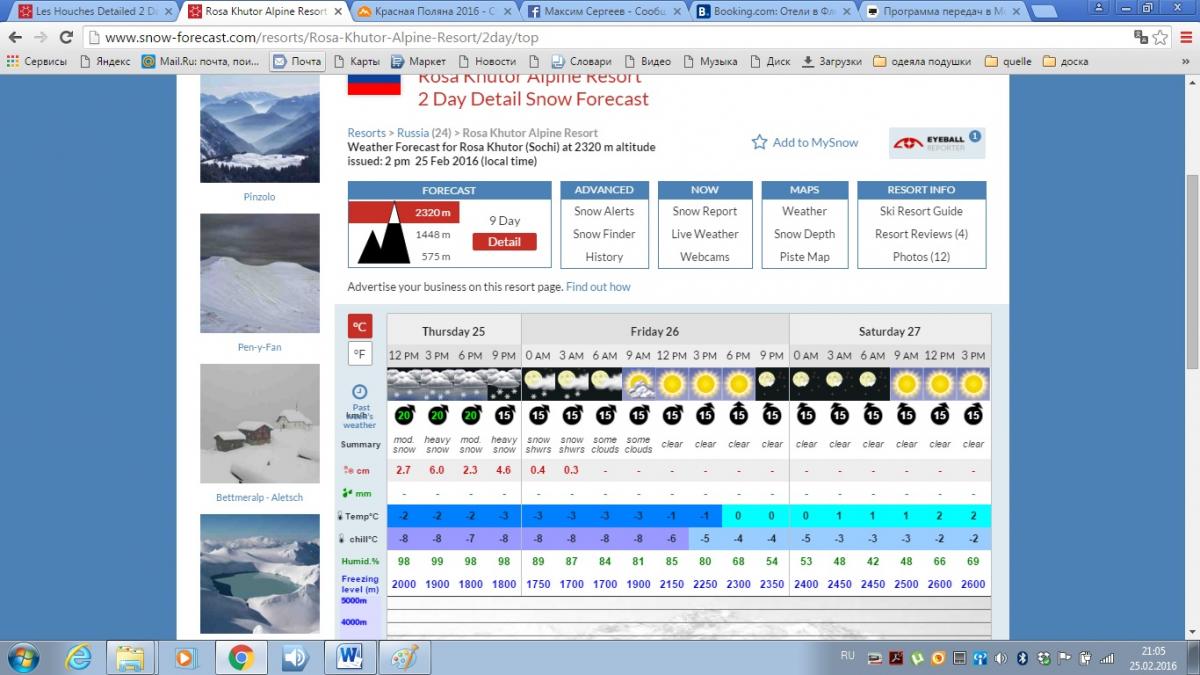Open the Mail.Ru bookmark

click(202, 61)
